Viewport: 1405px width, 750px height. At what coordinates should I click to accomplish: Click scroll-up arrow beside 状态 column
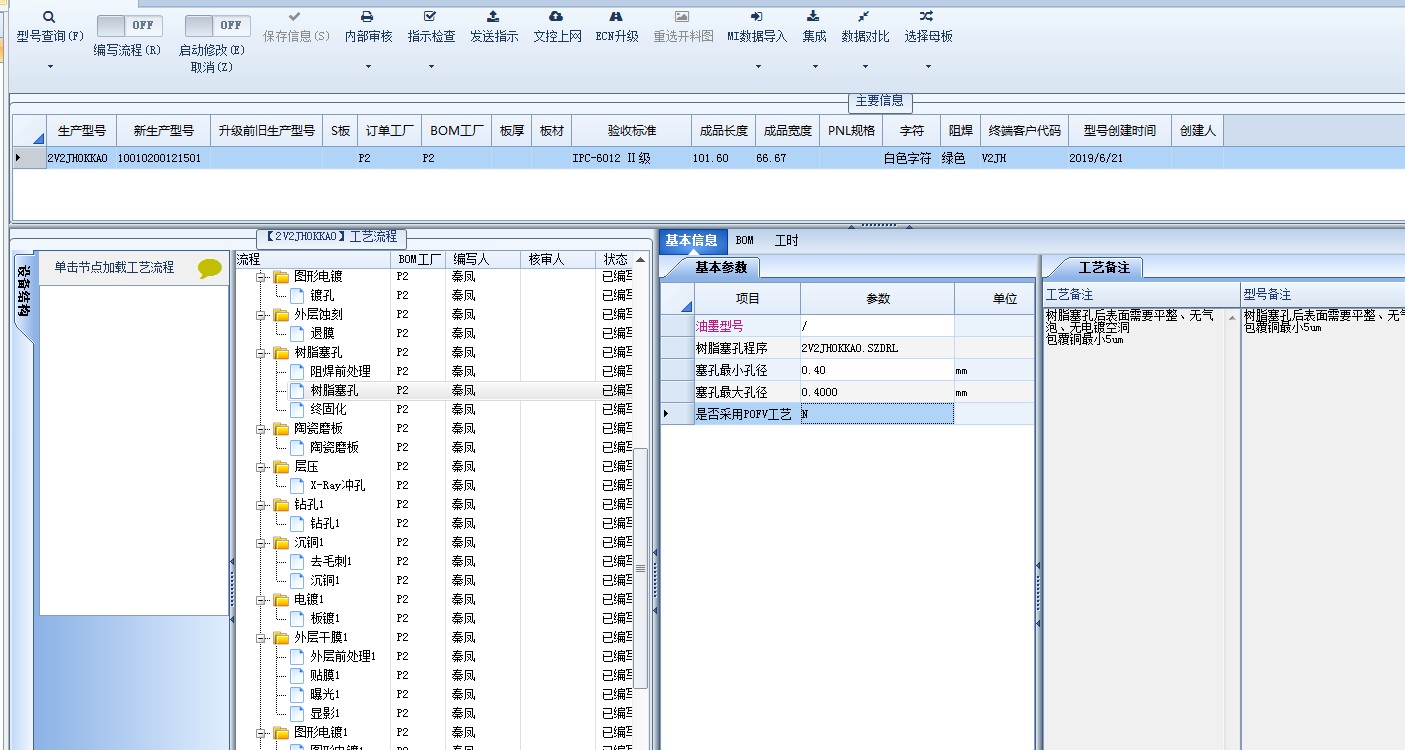point(641,260)
